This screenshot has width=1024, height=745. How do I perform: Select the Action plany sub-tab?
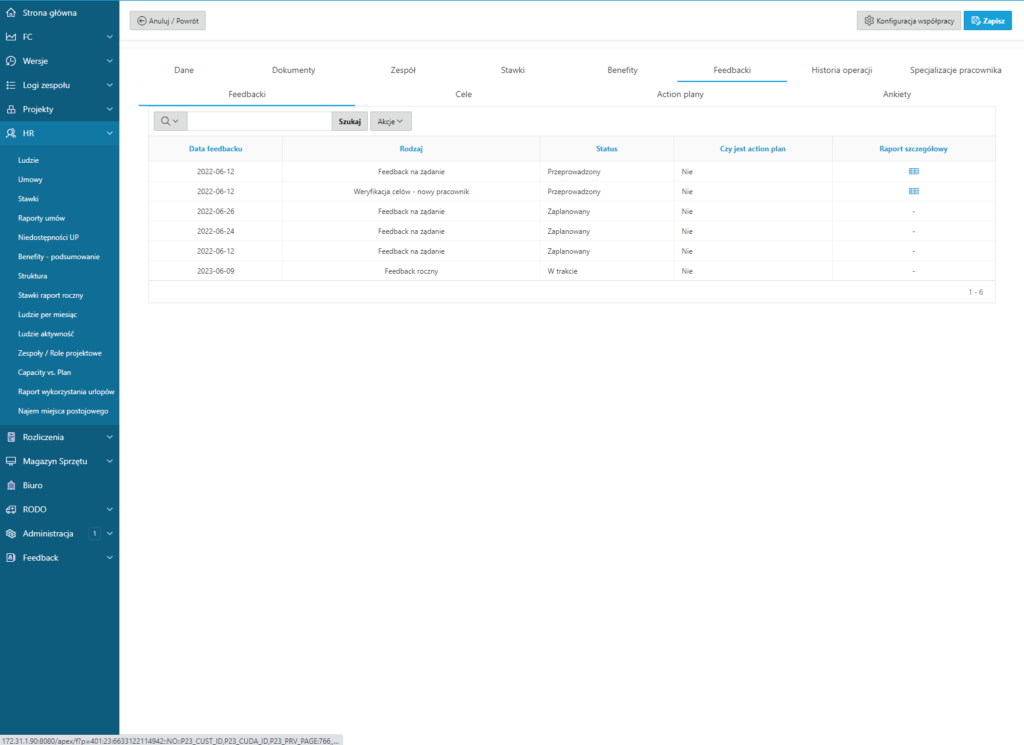pos(680,94)
